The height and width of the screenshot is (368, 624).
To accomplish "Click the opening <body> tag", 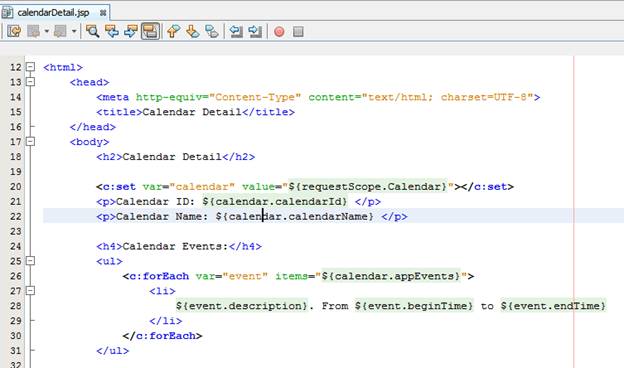I will [89, 142].
